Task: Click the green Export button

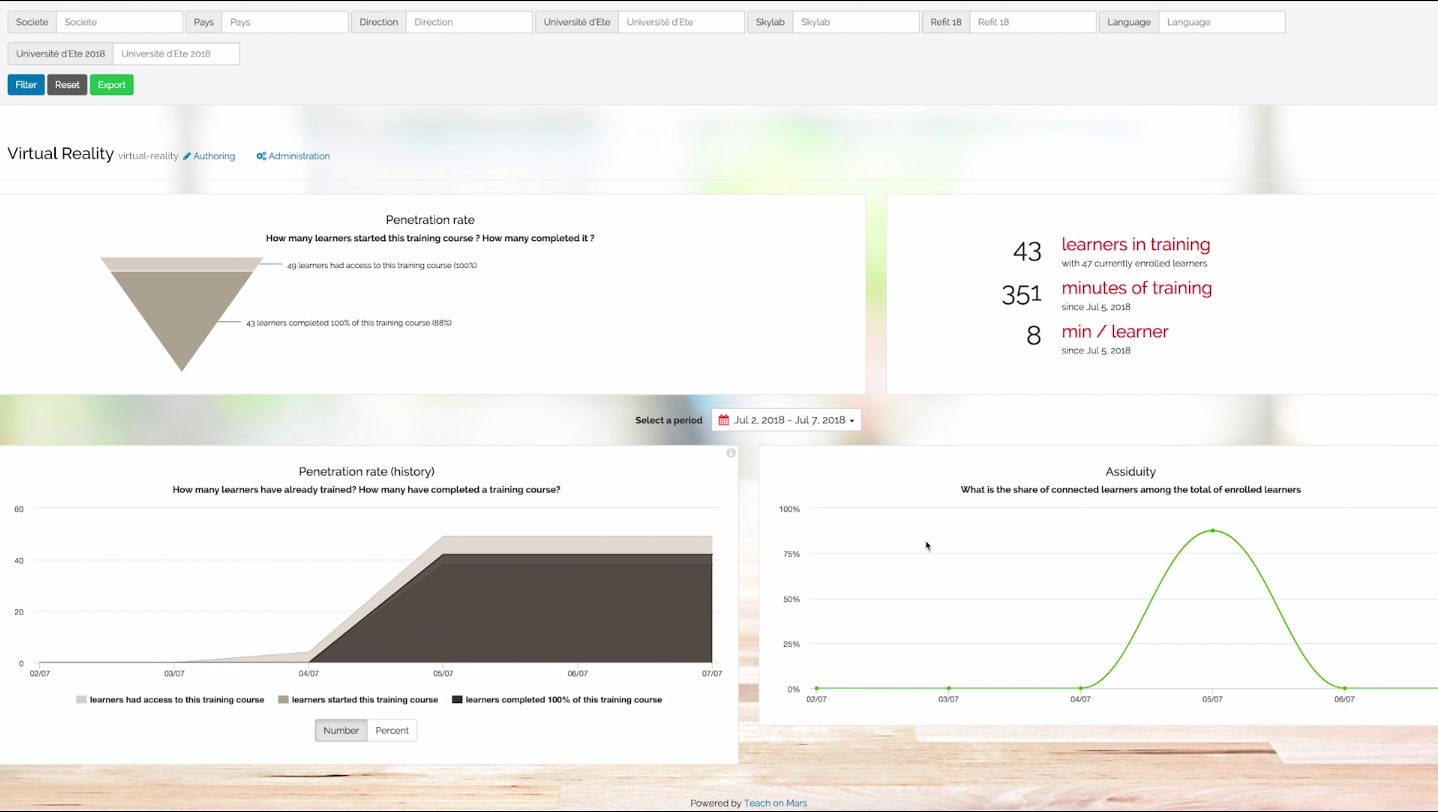Action: click(111, 85)
